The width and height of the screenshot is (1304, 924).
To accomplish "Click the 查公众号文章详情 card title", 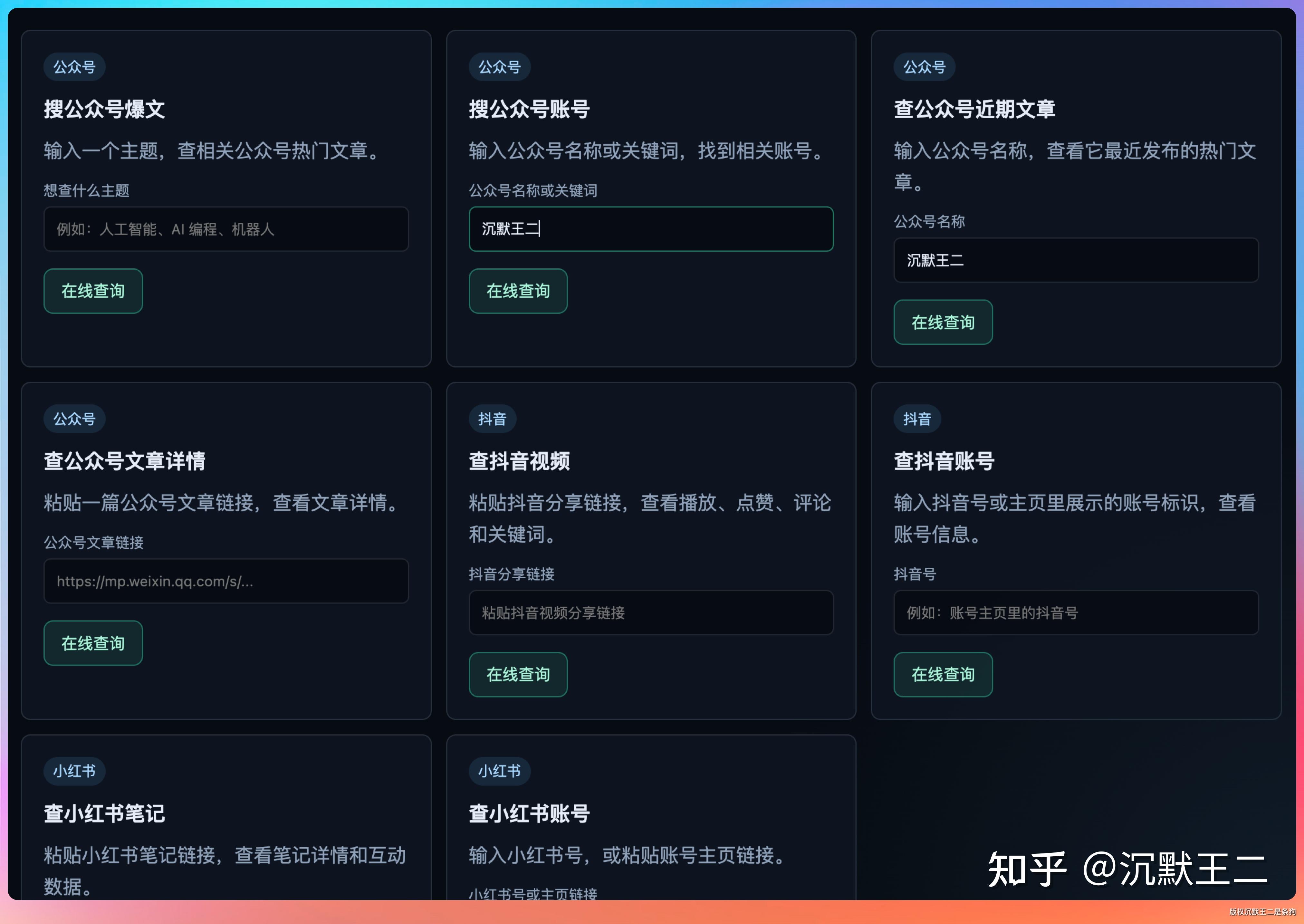I will coord(125,461).
